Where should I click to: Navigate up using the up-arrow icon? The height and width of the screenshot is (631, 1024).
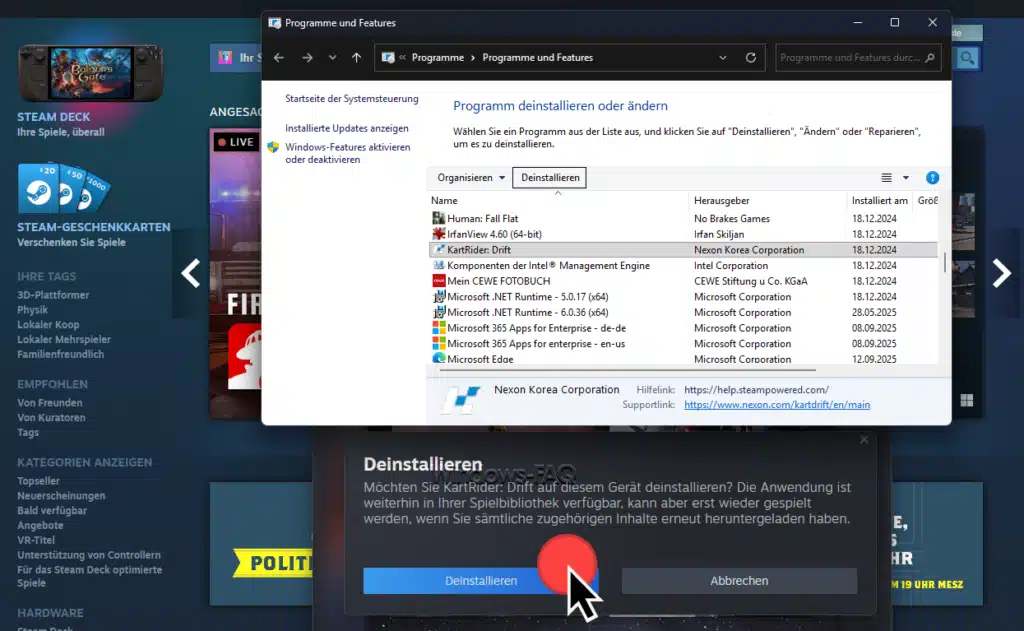pyautogui.click(x=356, y=57)
